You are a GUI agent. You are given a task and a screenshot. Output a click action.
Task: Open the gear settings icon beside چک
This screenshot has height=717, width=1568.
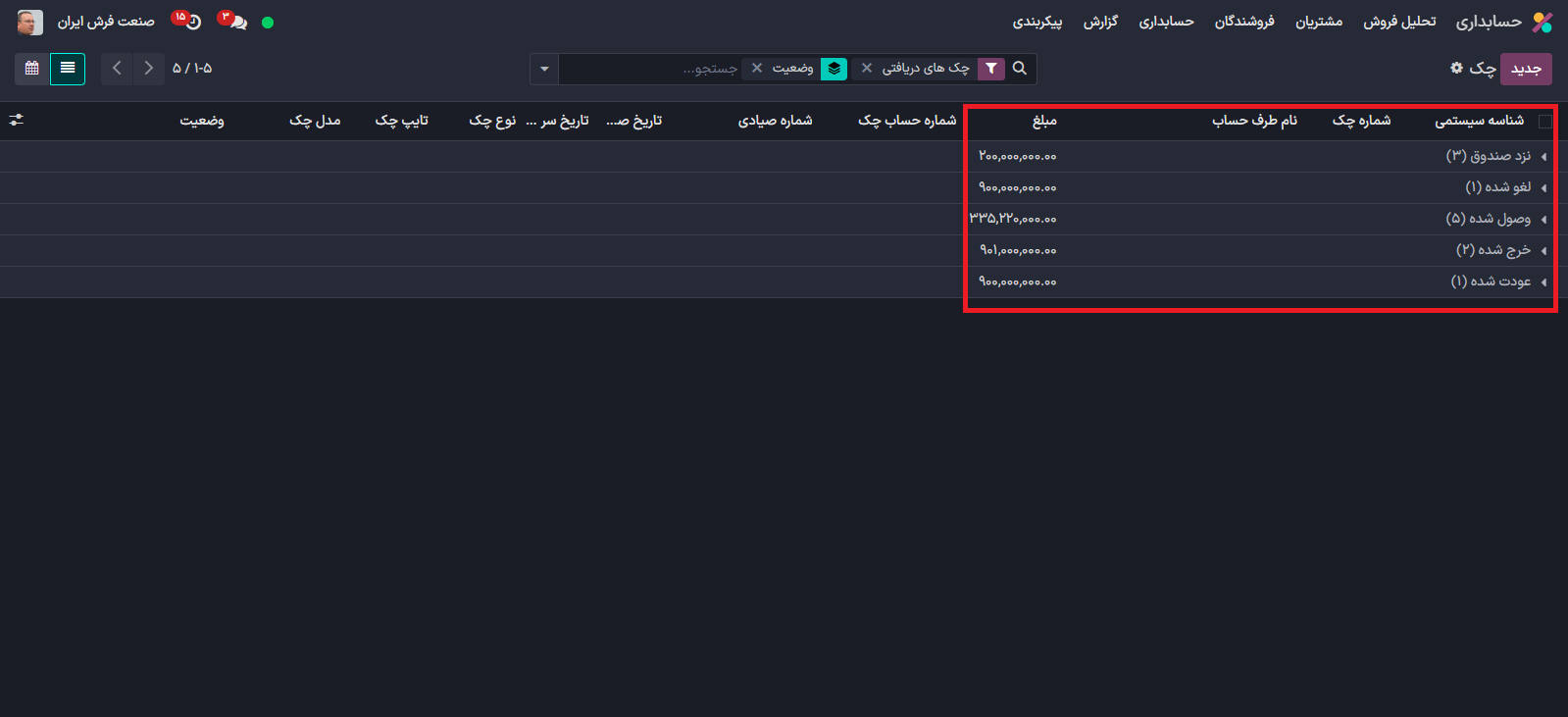click(x=1456, y=68)
